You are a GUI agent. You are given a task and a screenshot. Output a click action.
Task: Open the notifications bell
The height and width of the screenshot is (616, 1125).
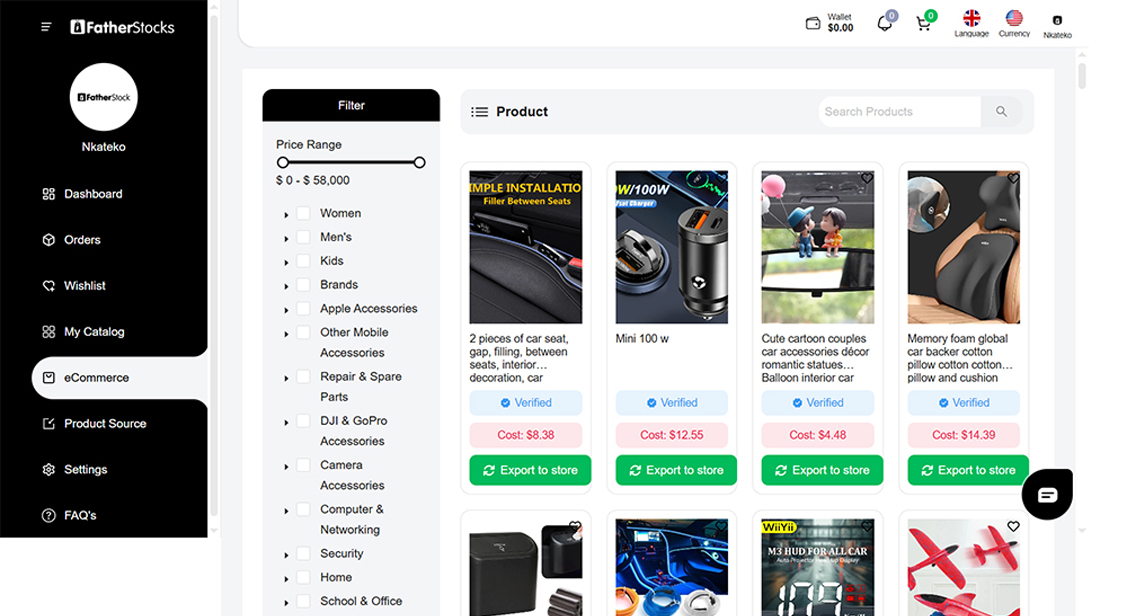(x=885, y=24)
